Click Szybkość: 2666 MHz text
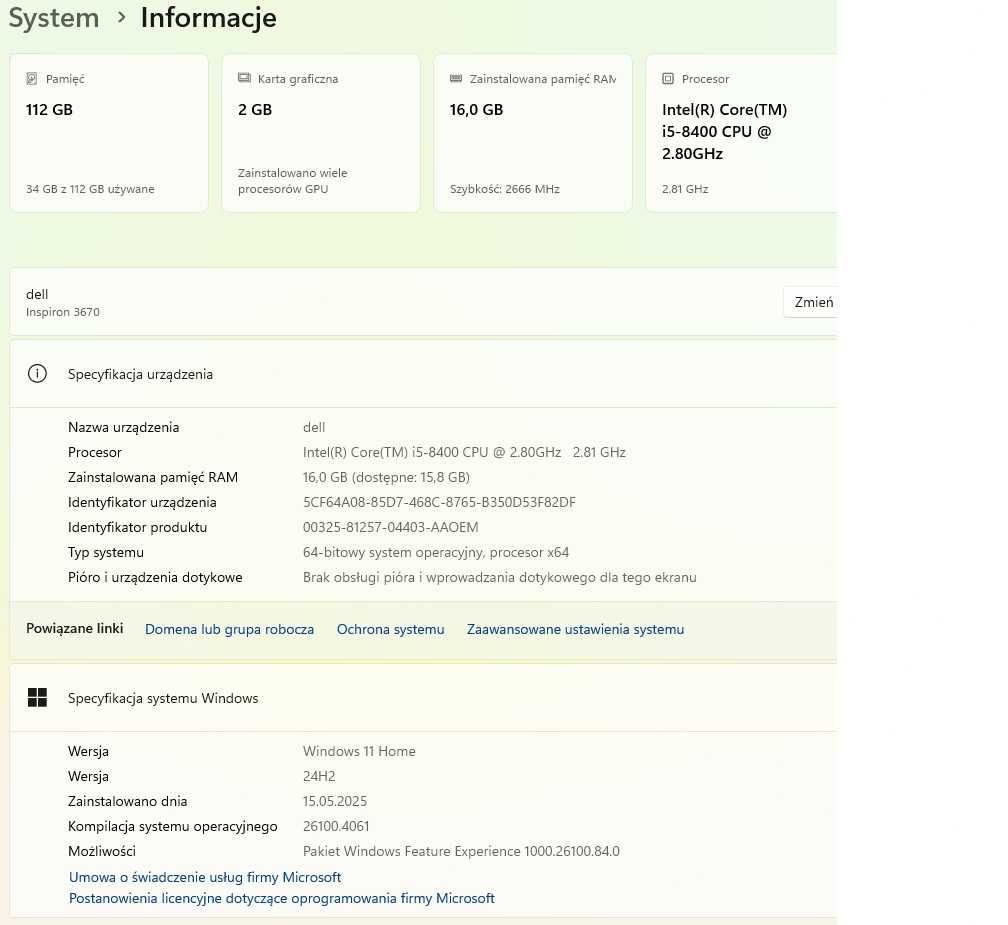Screen dimensions: 1008x925 [x=505, y=189]
